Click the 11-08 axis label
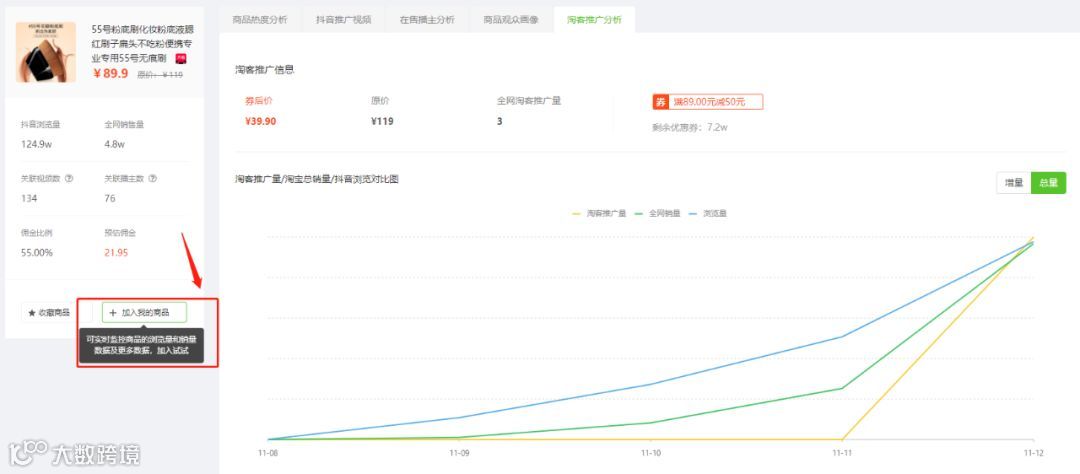Viewport: 1080px width, 474px height. pyautogui.click(x=267, y=453)
